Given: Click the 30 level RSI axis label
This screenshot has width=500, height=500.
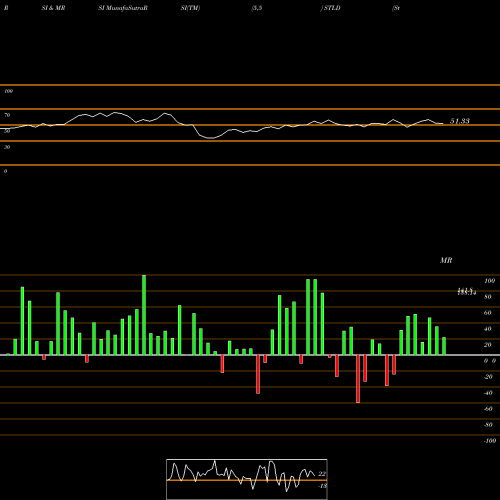Looking at the screenshot, I should point(7,147).
